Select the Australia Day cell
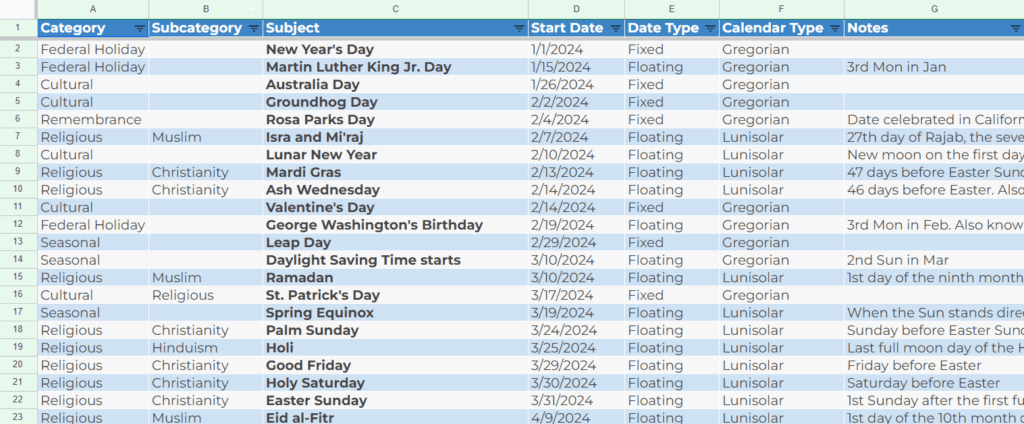This screenshot has width=1024, height=424. click(396, 85)
